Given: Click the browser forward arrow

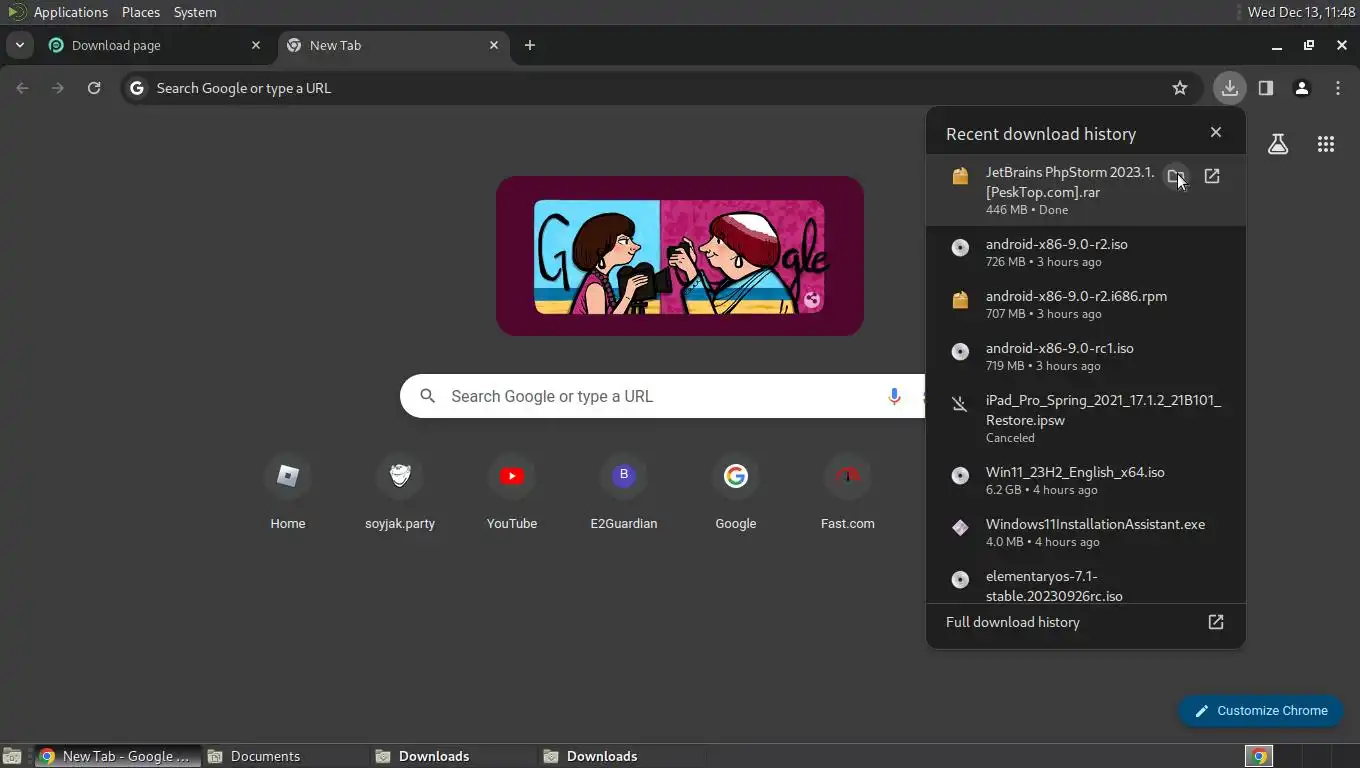Looking at the screenshot, I should coord(58,88).
